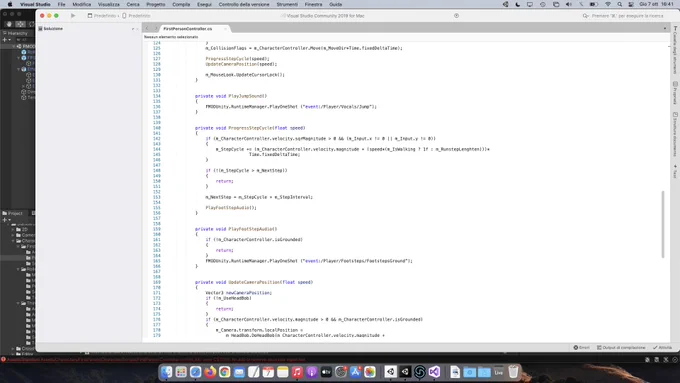Screen dimensions: 680x383
Task: Open Firefox from the Dock
Action: pos(210,372)
